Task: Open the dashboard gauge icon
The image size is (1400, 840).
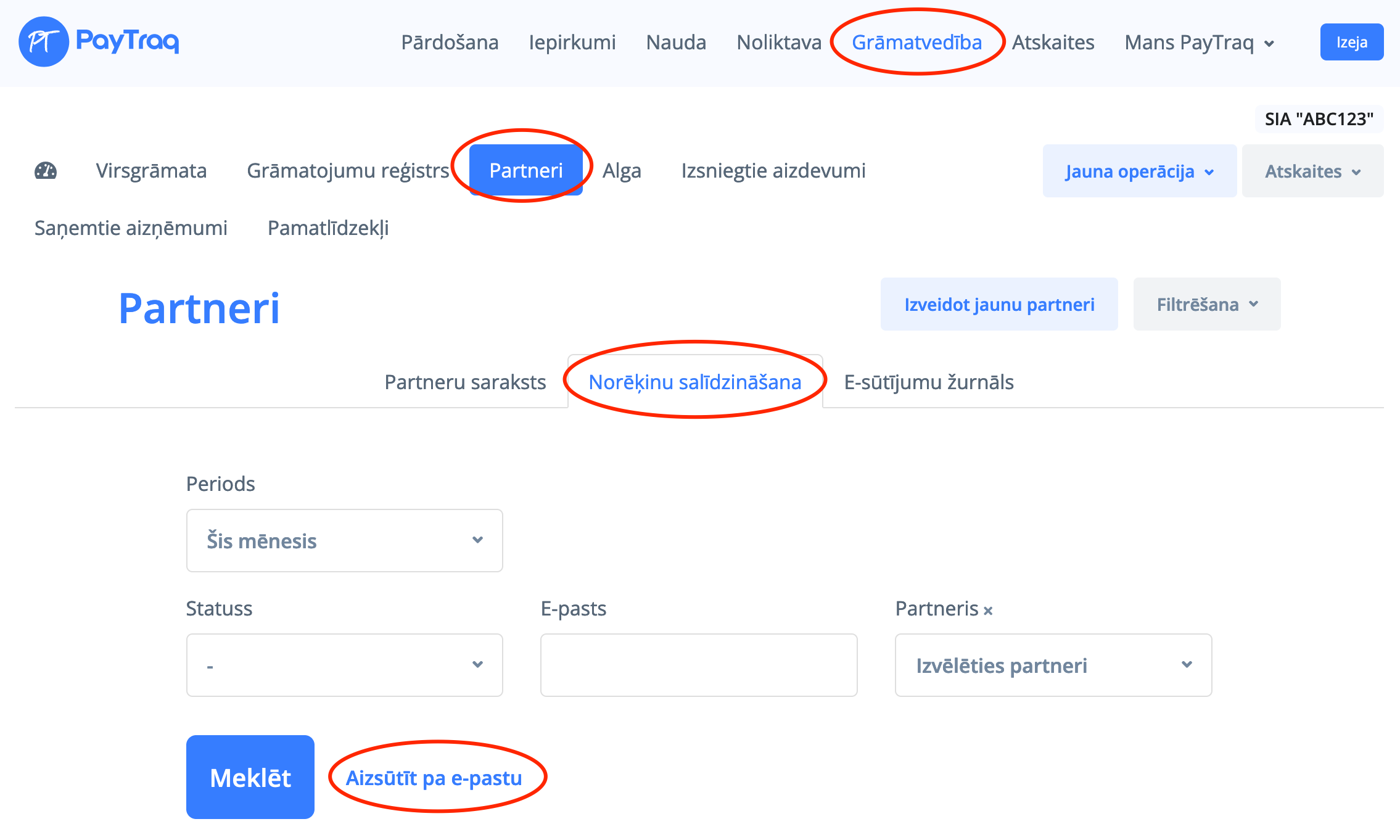Action: tap(46, 171)
